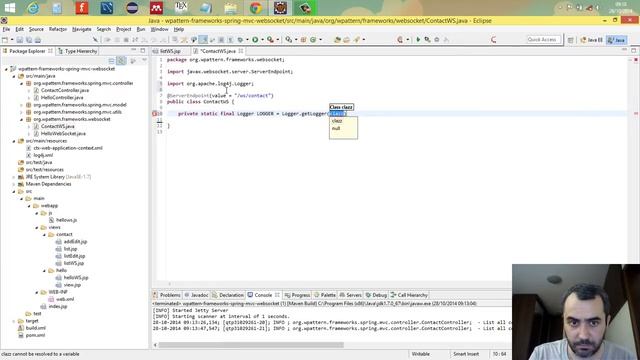The height and width of the screenshot is (360, 640).
Task: Switch to the Type Hierarchy tab
Action: click(77, 51)
